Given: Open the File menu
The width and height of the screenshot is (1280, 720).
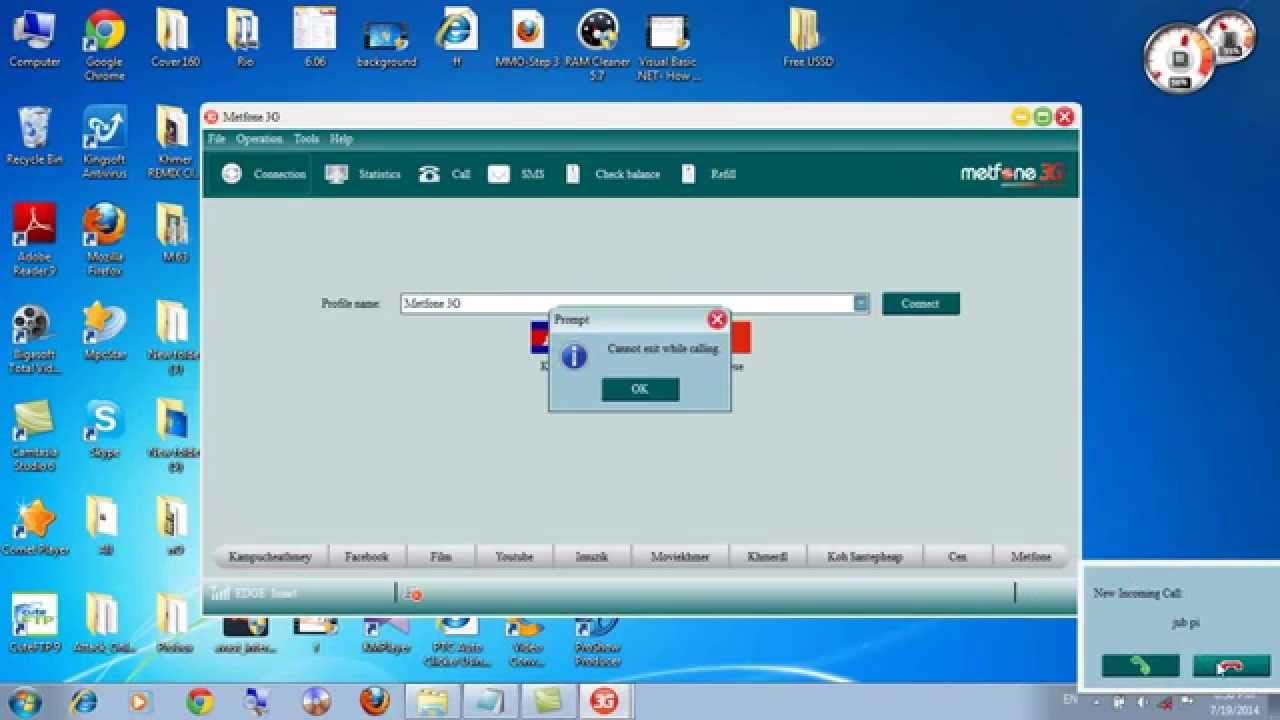Looking at the screenshot, I should [x=216, y=139].
